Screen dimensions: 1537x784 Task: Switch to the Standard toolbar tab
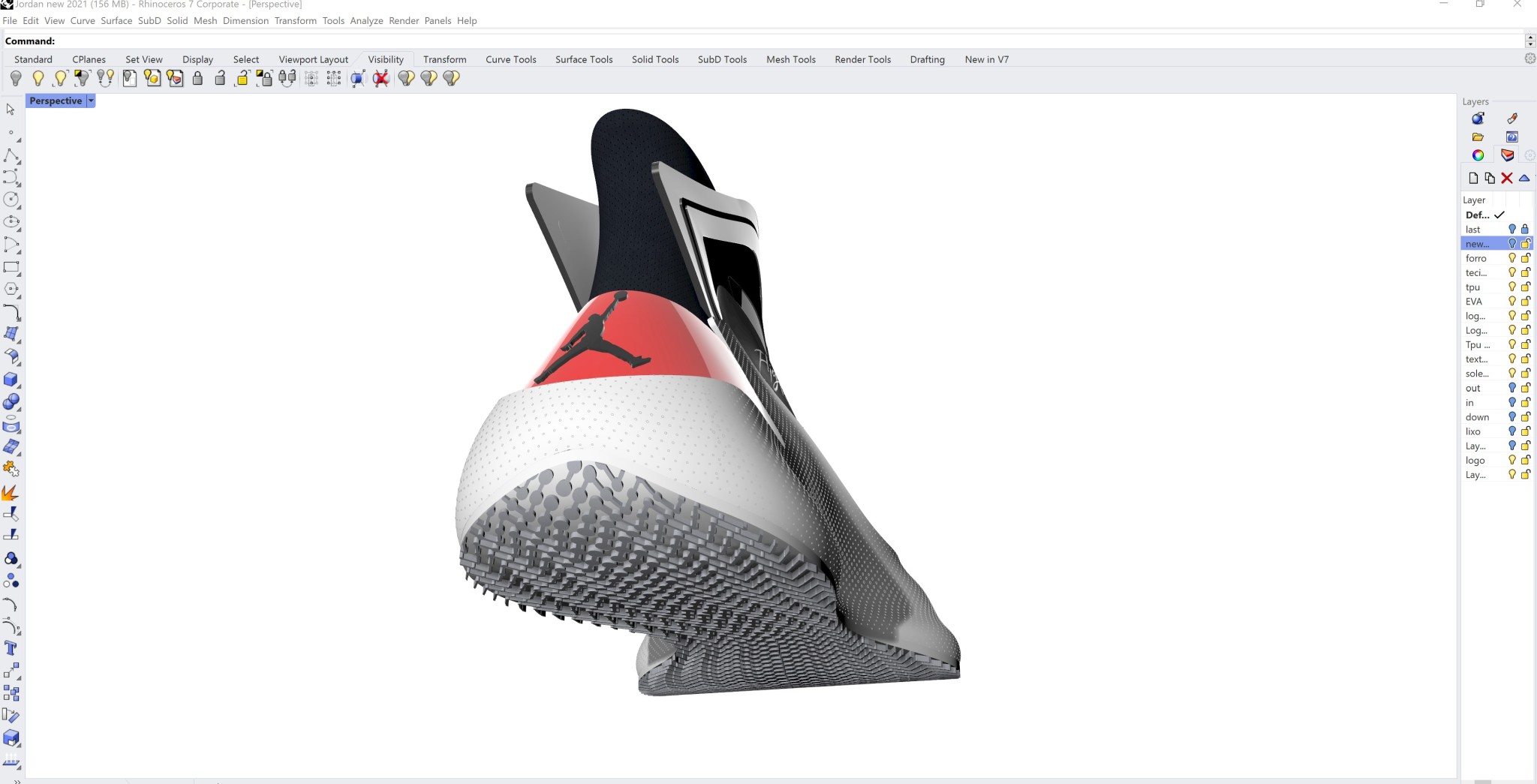click(x=33, y=59)
